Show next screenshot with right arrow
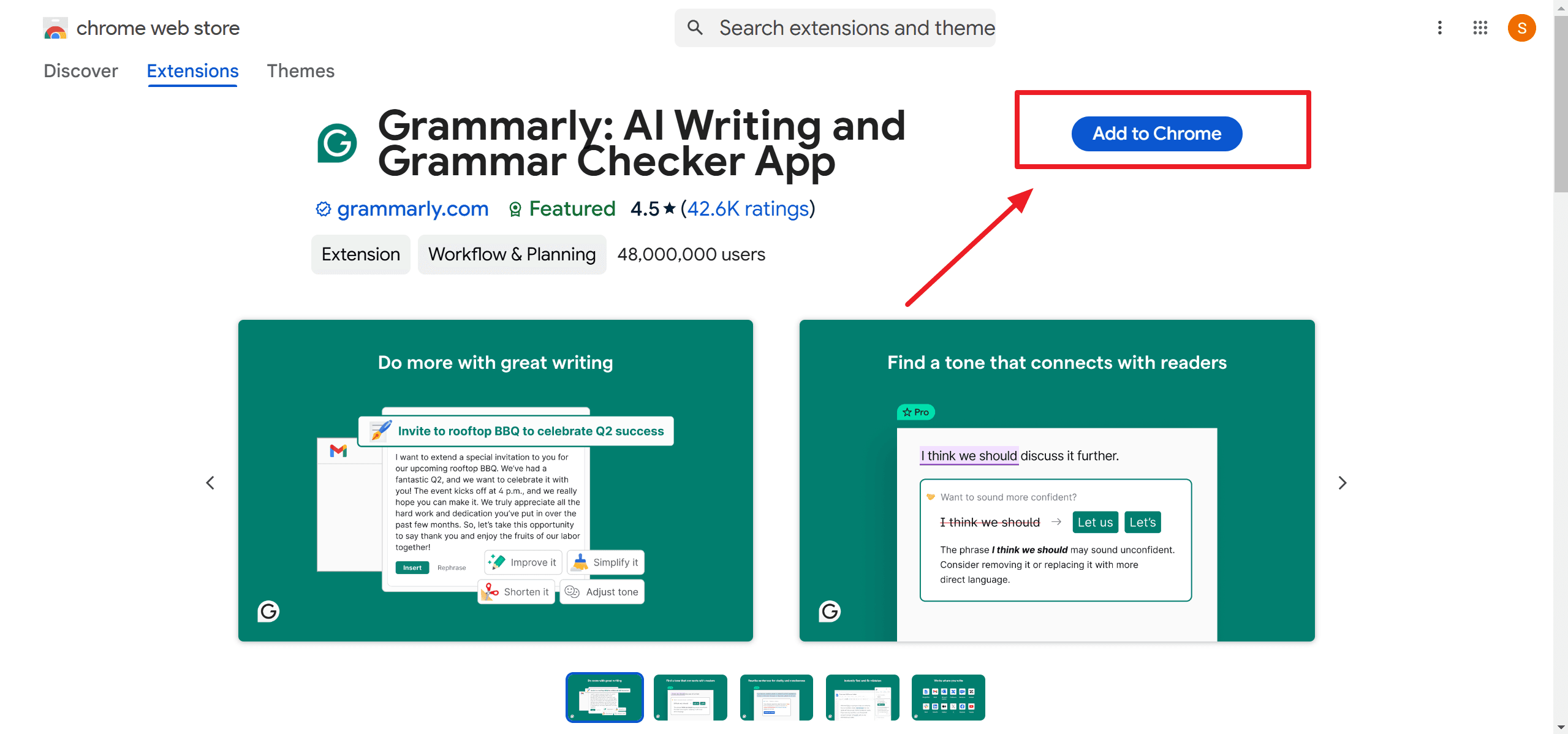This screenshot has width=1568, height=734. point(1343,483)
